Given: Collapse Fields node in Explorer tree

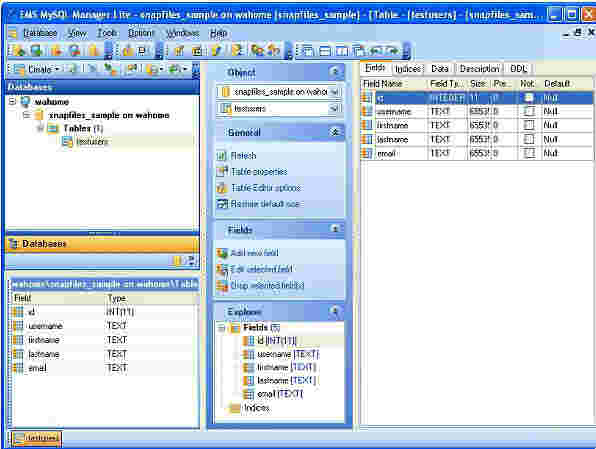Looking at the screenshot, I should (222, 328).
